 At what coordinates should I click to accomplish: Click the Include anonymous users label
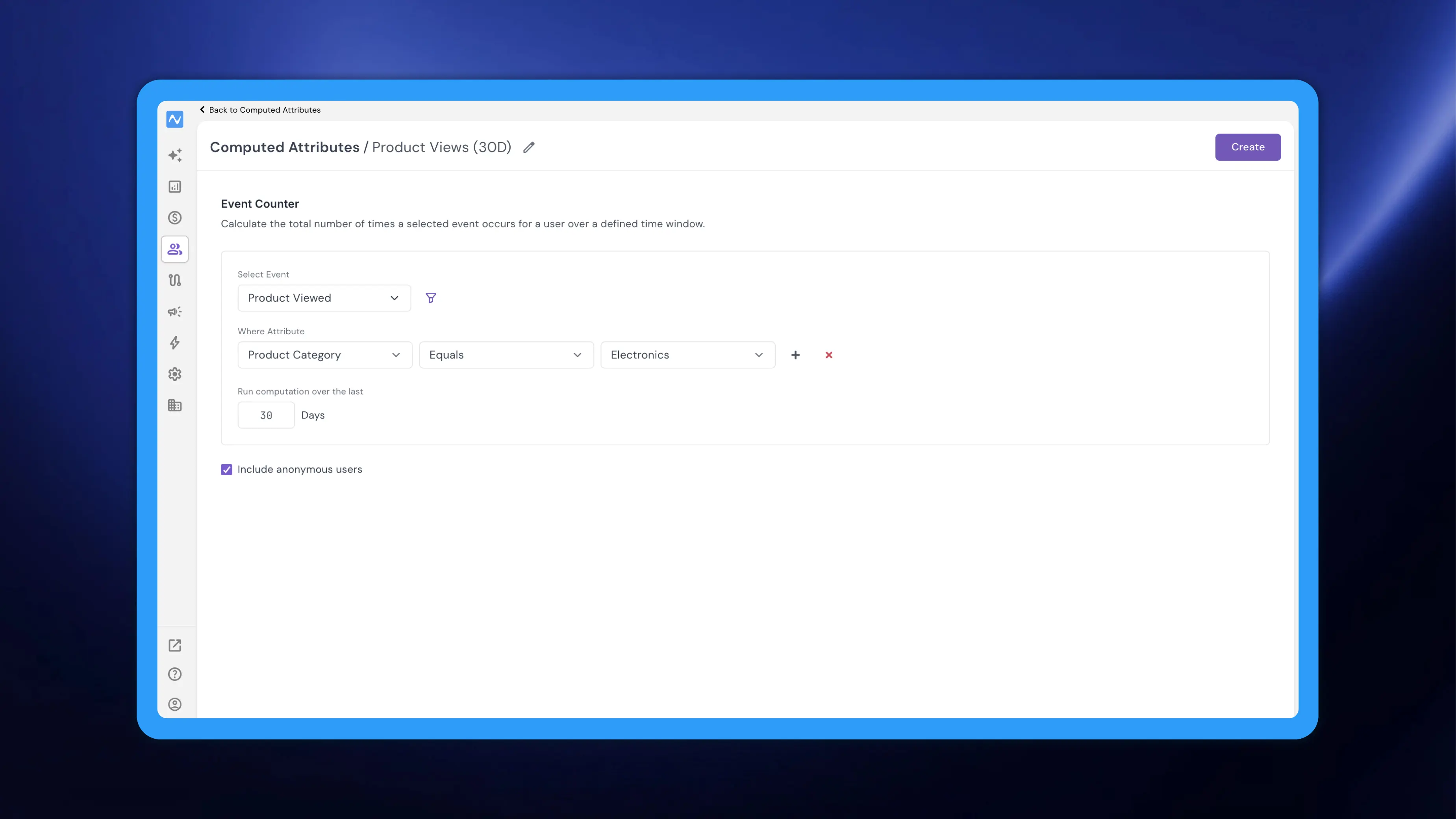point(300,470)
